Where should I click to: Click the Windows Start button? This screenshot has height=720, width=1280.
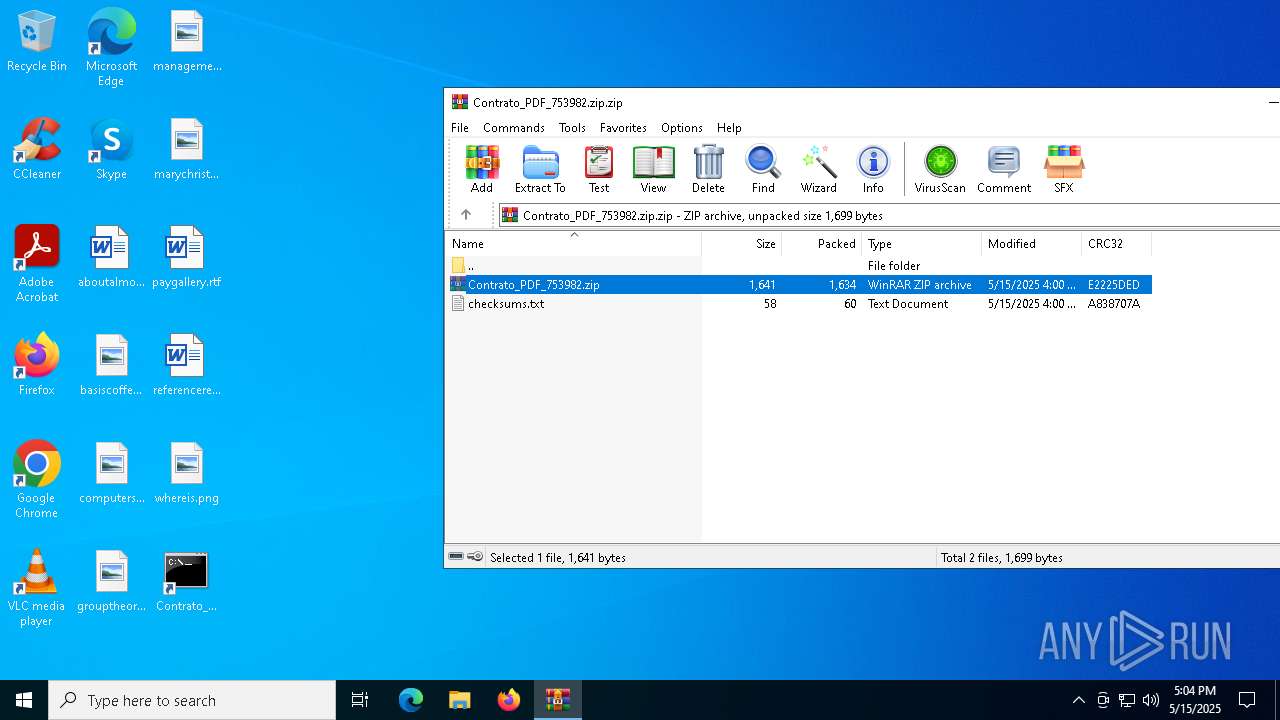[24, 700]
